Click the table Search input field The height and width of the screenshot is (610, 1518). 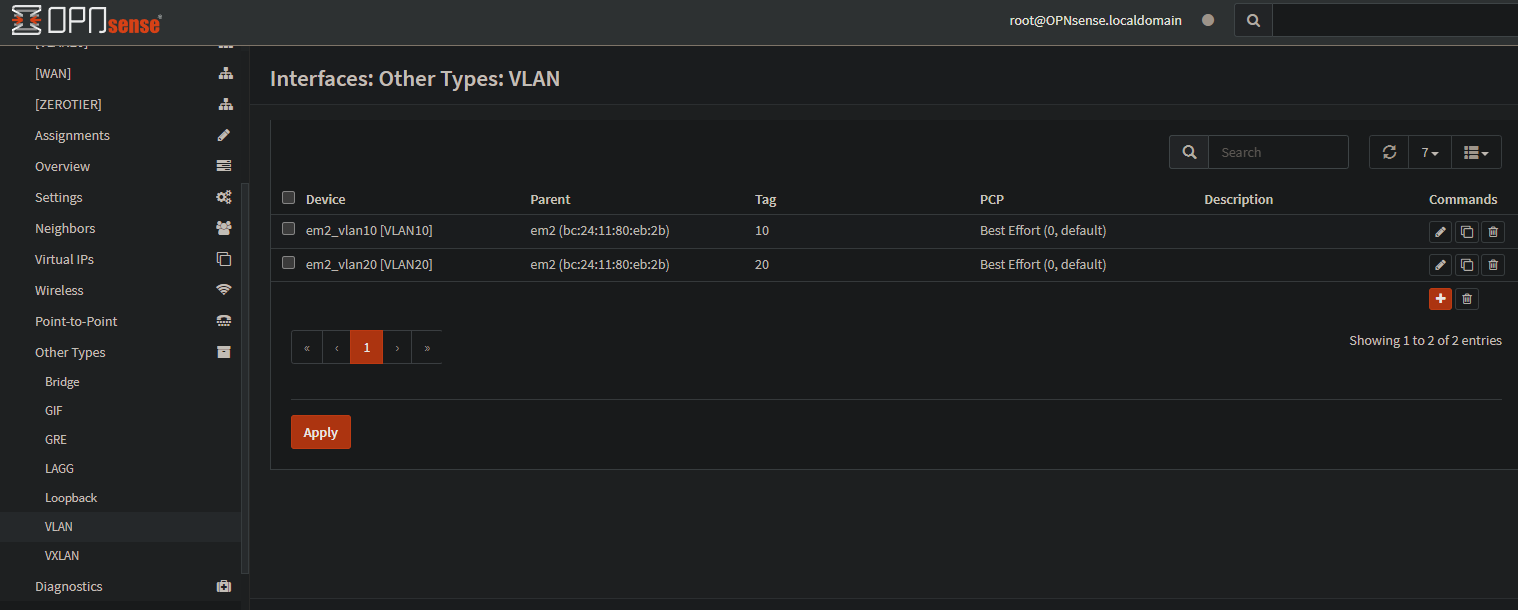click(1278, 152)
